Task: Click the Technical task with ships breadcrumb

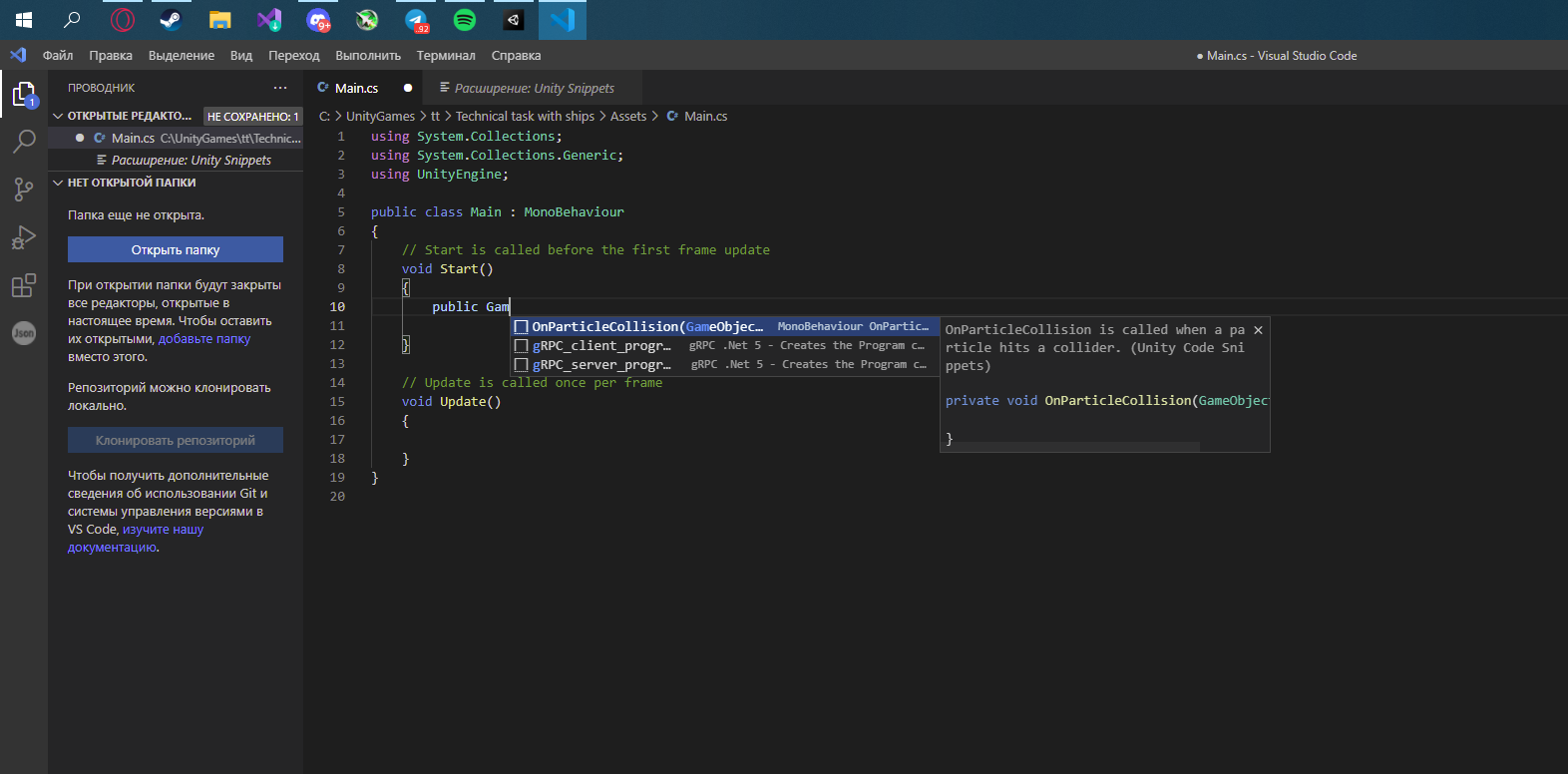Action: click(525, 117)
